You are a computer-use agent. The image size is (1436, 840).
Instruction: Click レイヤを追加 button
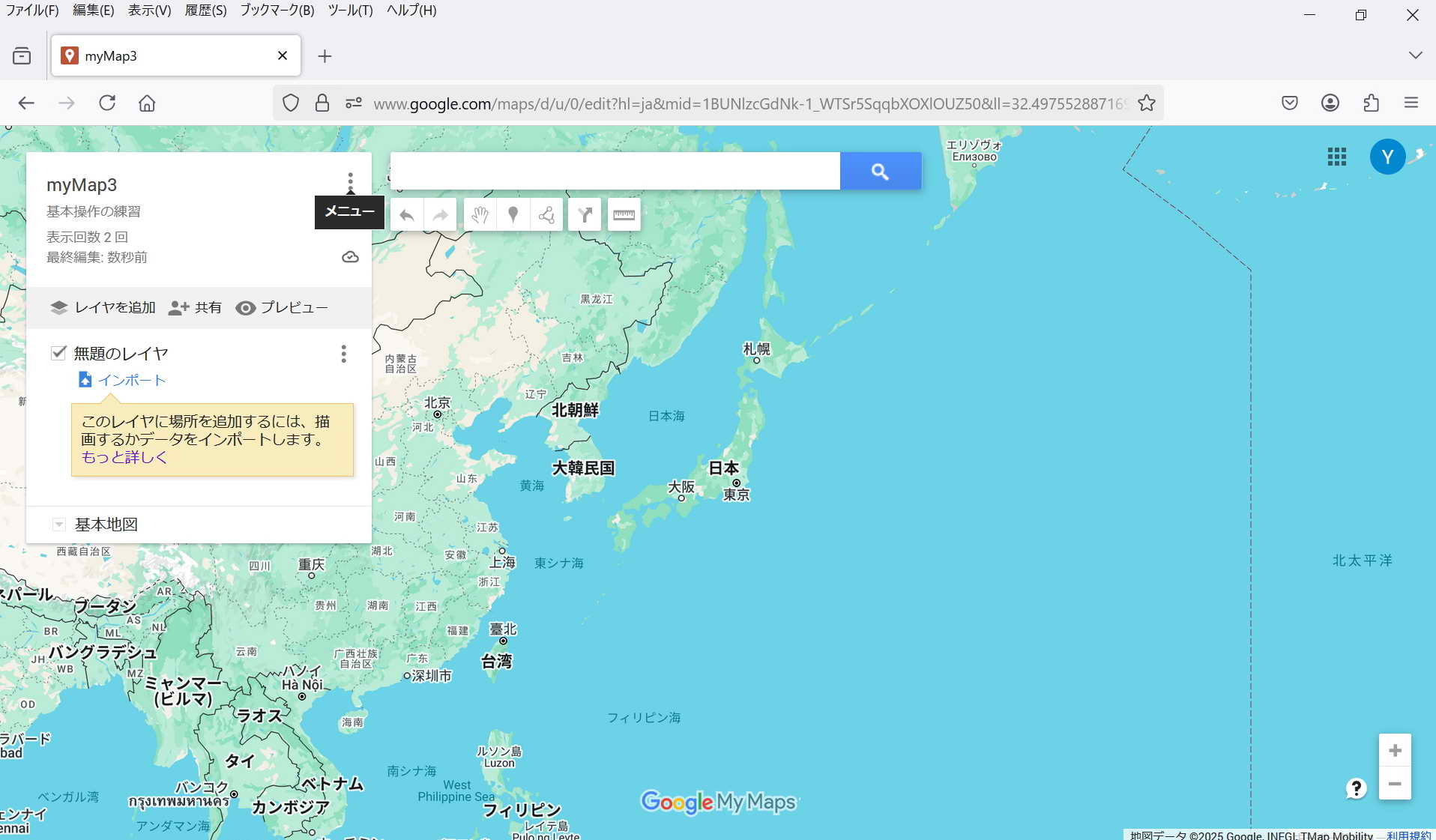coord(103,308)
